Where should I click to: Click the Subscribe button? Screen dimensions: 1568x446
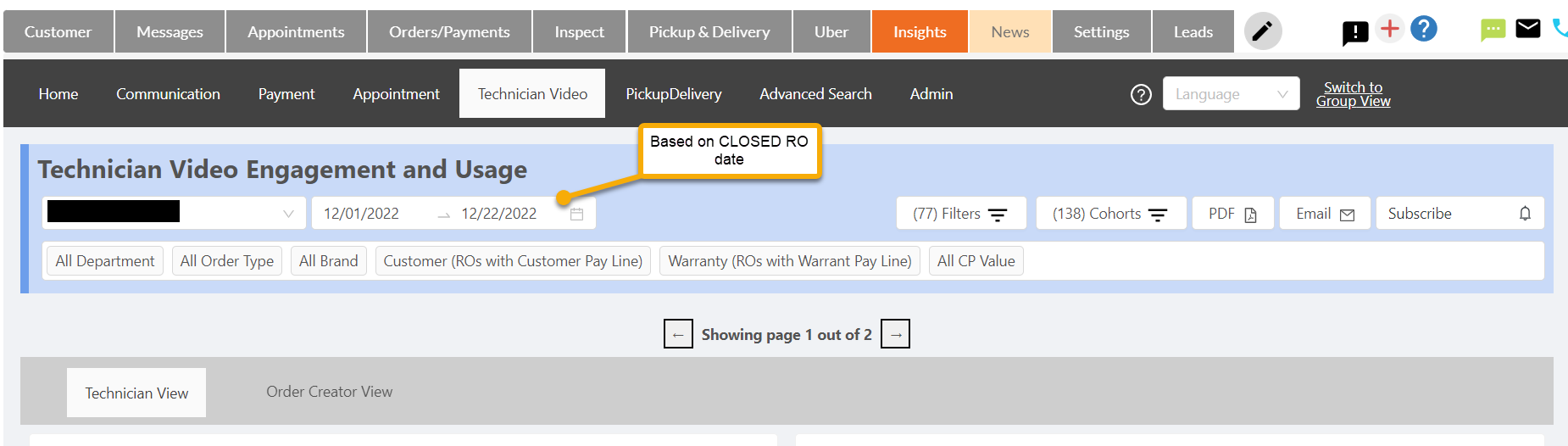coord(1460,214)
